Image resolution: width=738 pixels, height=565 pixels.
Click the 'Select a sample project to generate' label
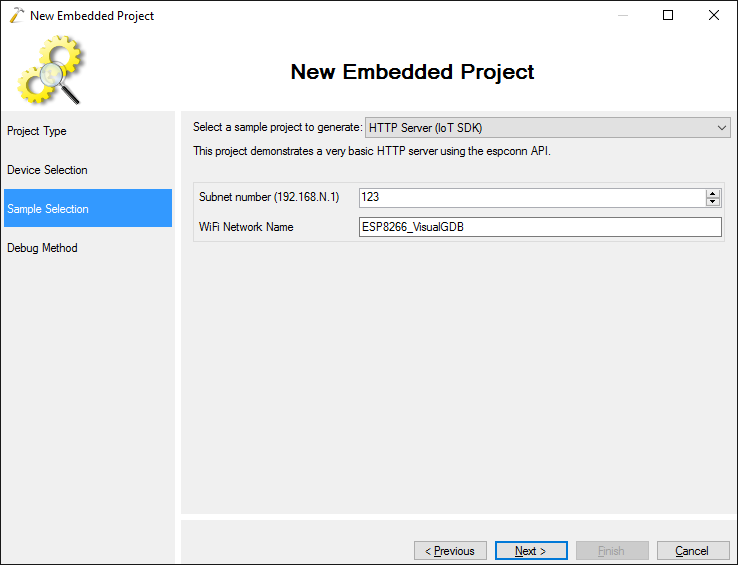coord(278,127)
